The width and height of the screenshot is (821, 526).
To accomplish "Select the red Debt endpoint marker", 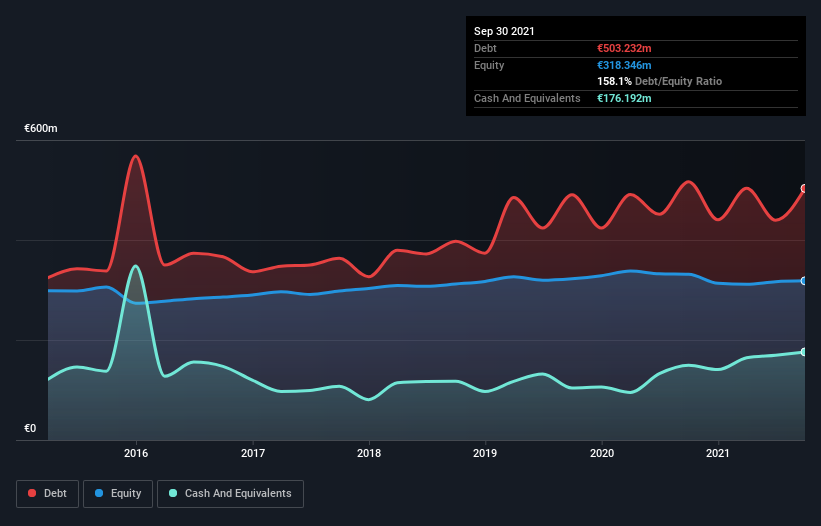I will (804, 188).
